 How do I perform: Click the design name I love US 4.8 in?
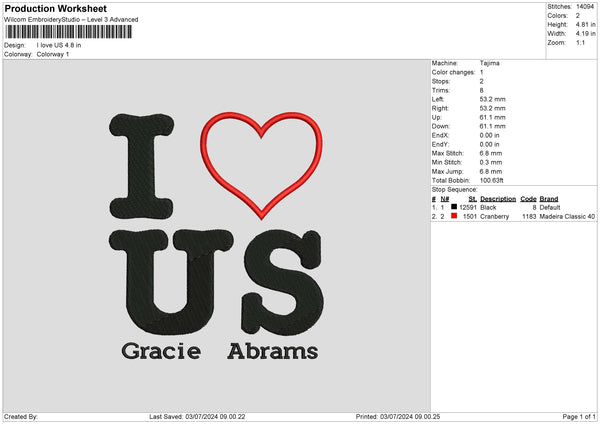59,45
